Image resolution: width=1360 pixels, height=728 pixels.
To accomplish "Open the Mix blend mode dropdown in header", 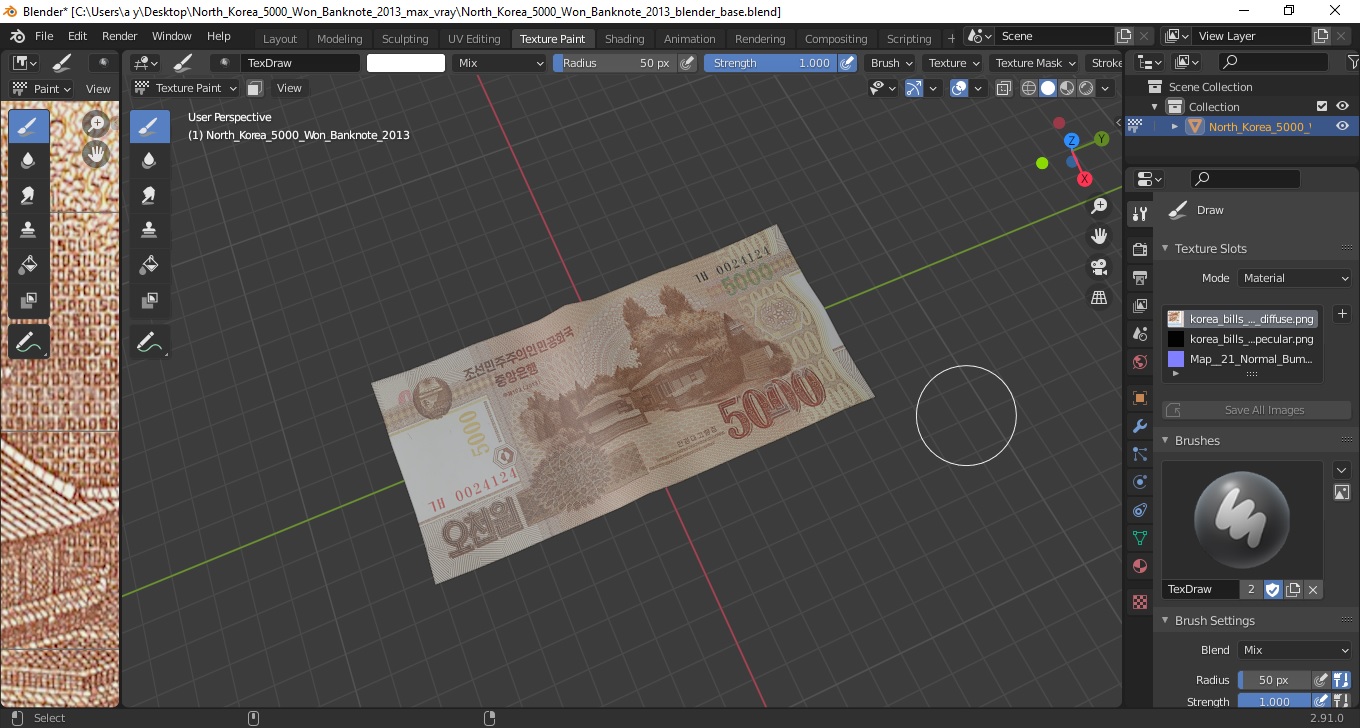I will [499, 63].
